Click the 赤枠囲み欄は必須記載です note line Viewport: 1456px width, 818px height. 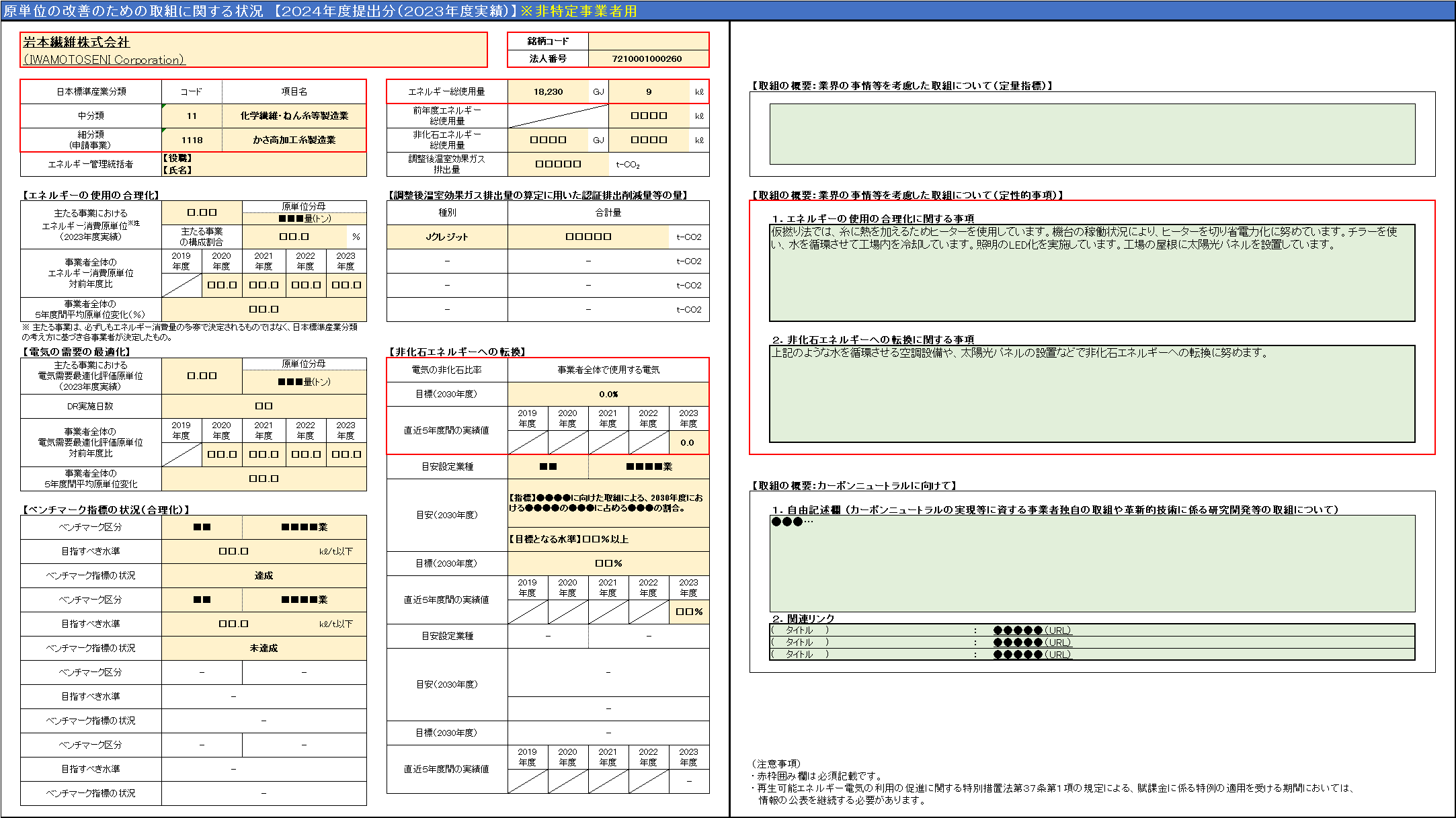point(816,776)
